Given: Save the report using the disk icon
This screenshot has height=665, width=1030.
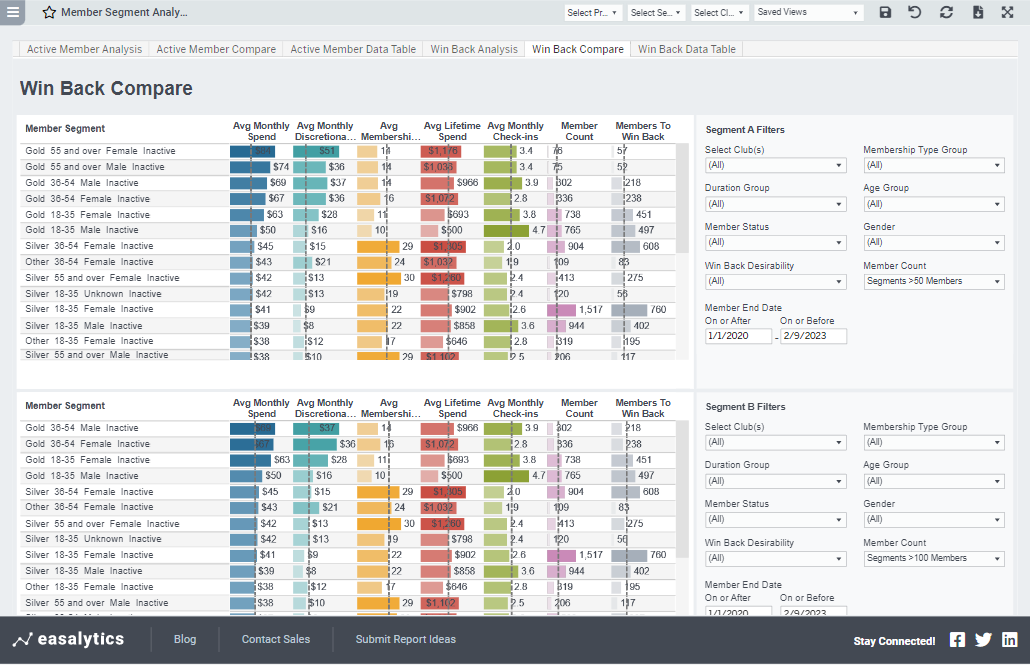Looking at the screenshot, I should [885, 11].
